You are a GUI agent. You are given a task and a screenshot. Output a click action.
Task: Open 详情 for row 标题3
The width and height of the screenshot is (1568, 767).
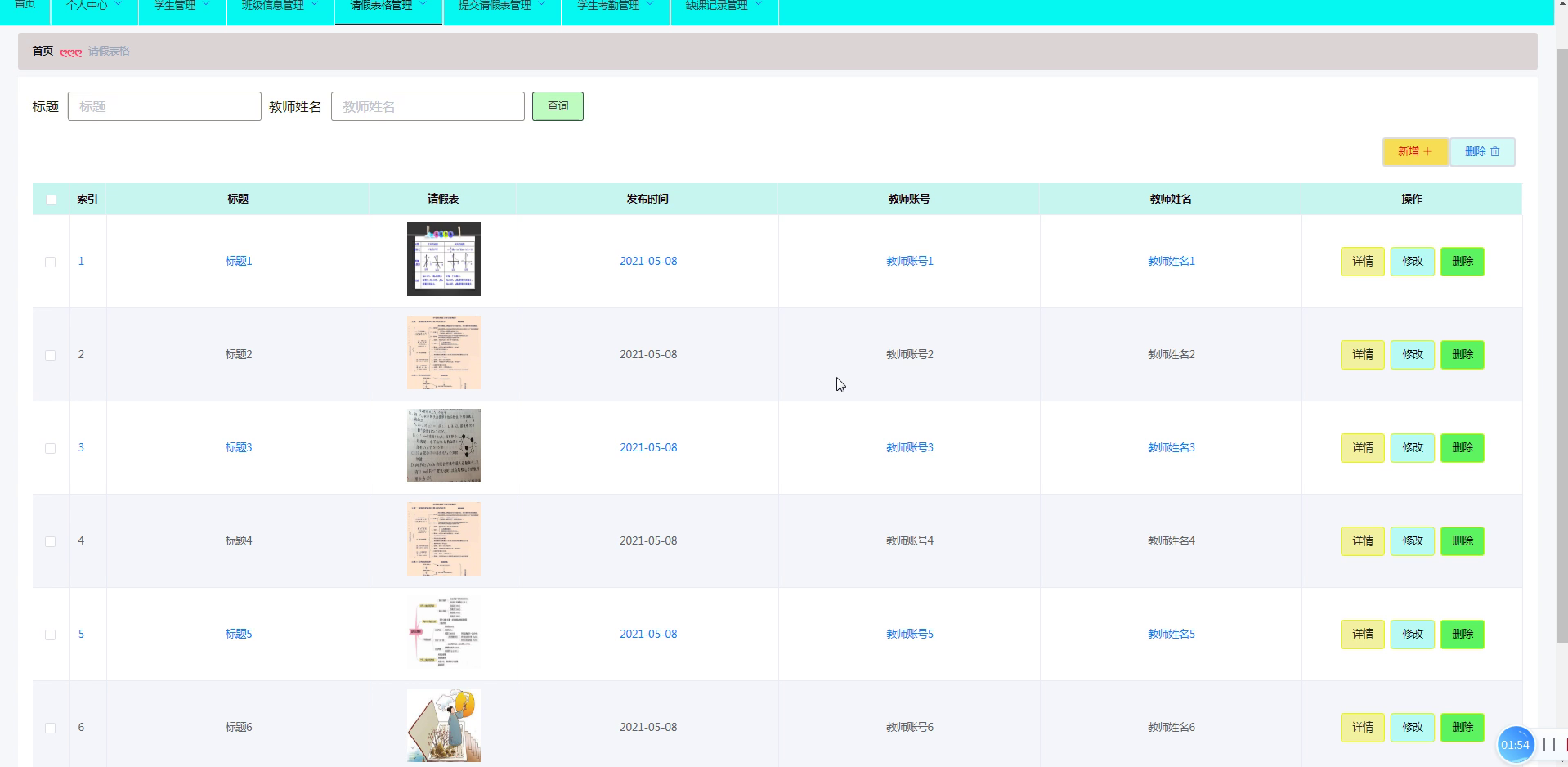1363,448
